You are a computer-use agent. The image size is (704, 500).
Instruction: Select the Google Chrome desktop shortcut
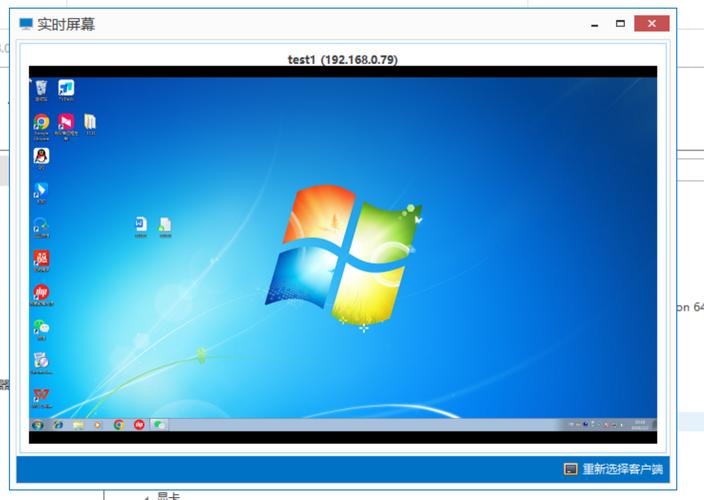pyautogui.click(x=41, y=122)
